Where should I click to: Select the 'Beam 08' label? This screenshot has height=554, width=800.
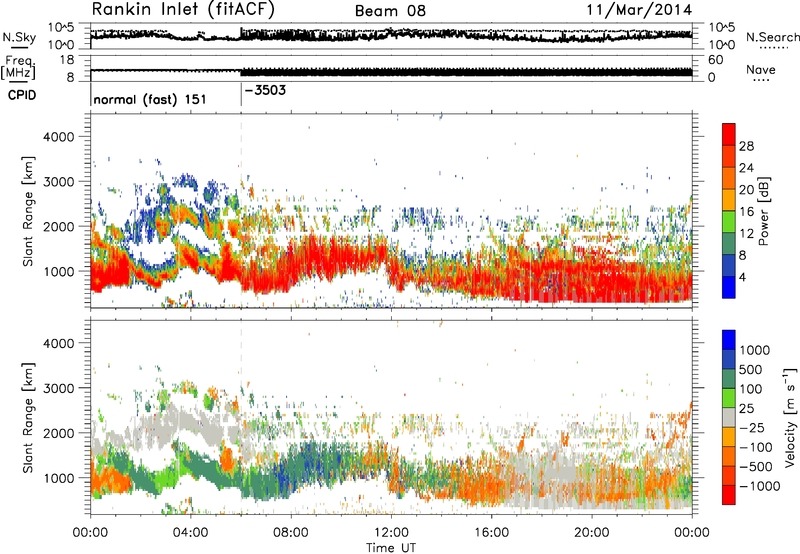tap(390, 11)
